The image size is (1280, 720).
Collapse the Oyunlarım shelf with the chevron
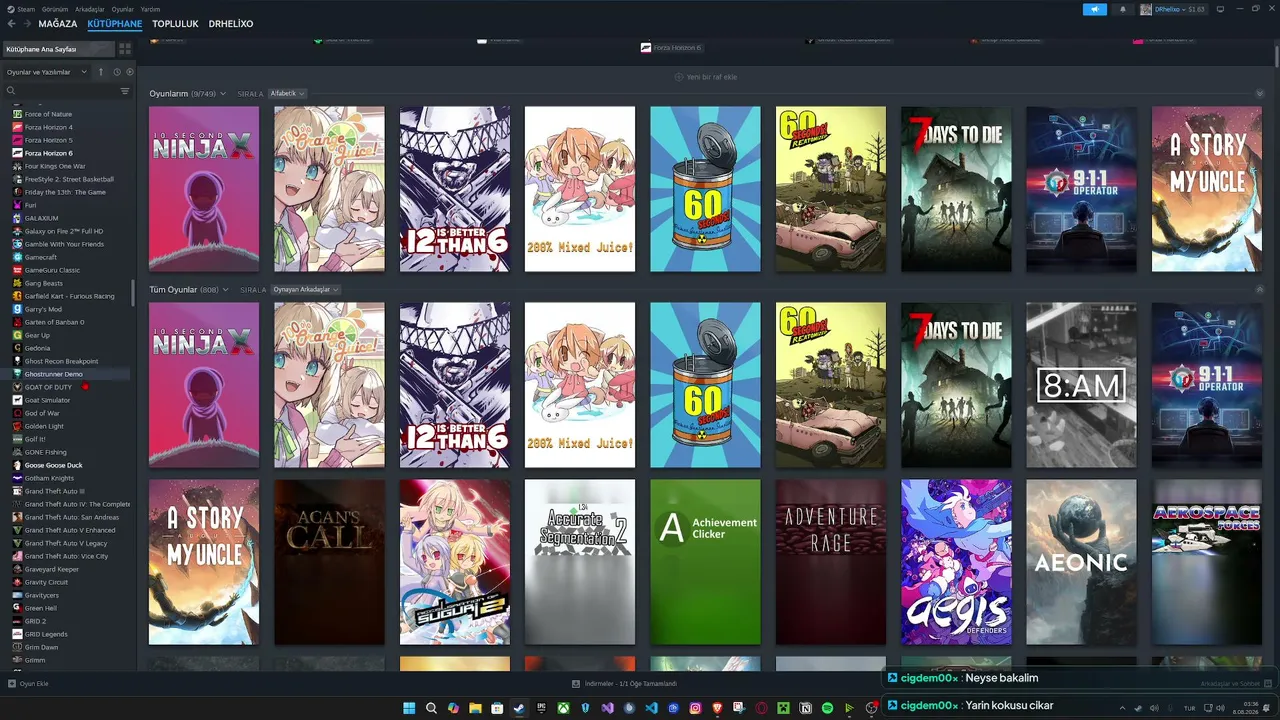coord(1259,93)
